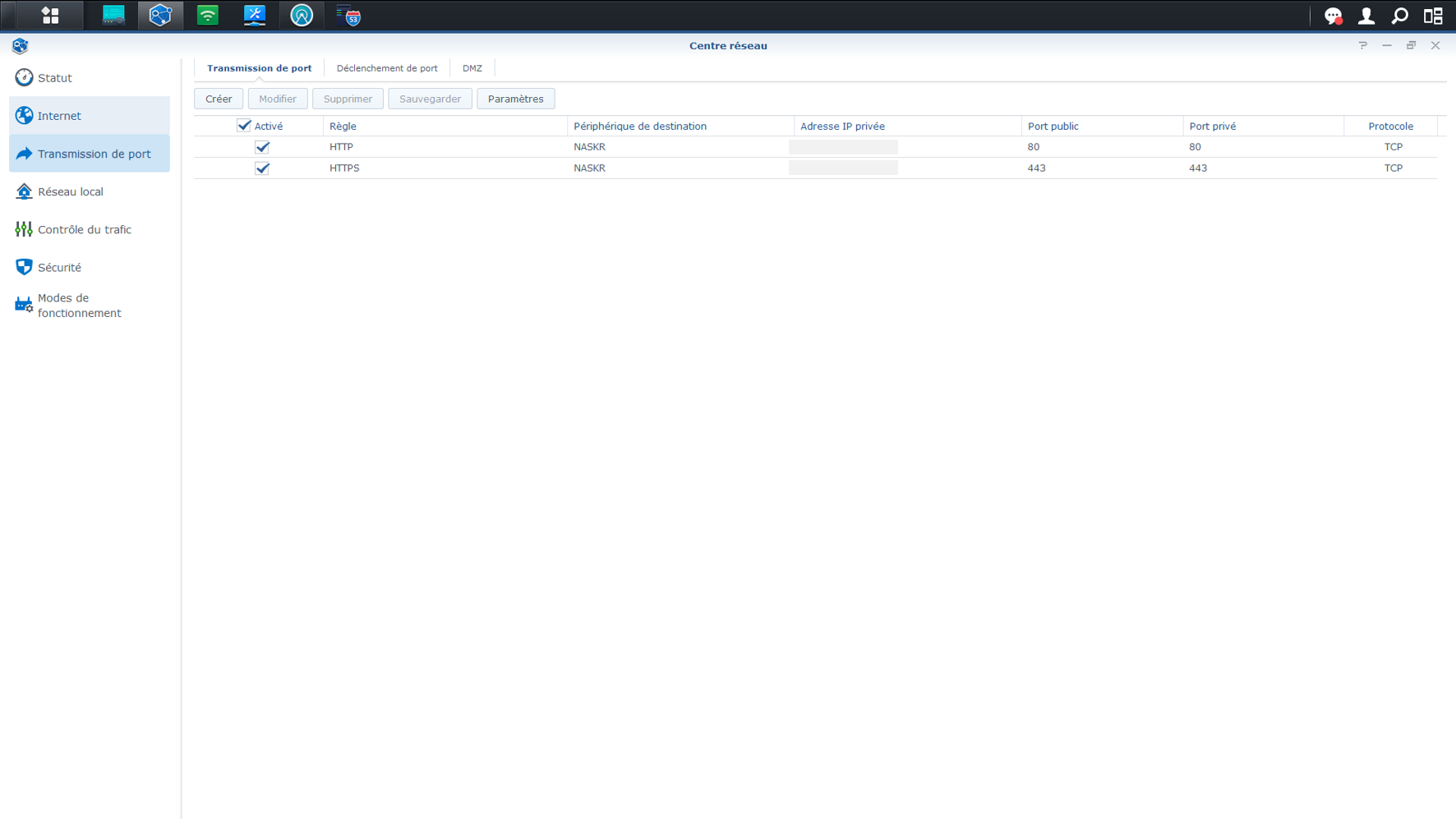This screenshot has width=1456, height=819.
Task: Sort by Protocole column header
Action: pos(1391,126)
